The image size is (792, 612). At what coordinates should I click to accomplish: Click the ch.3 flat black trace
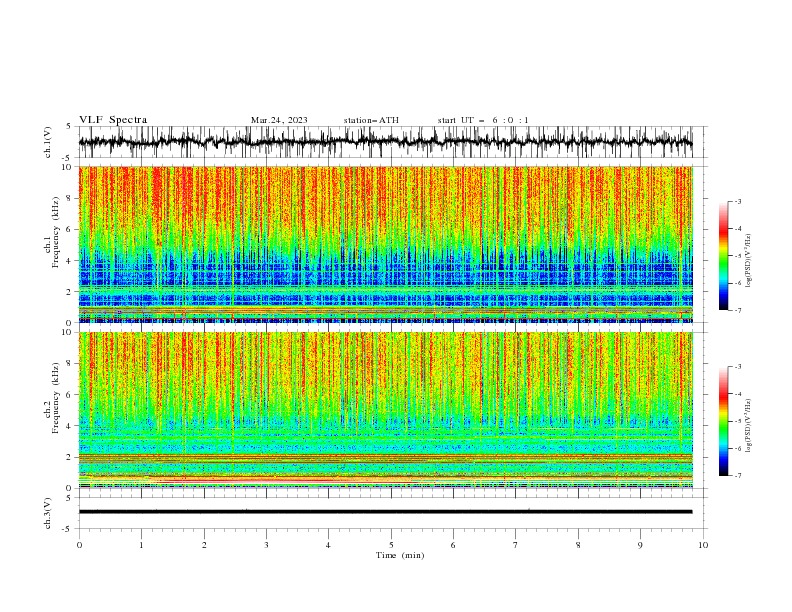click(x=385, y=512)
